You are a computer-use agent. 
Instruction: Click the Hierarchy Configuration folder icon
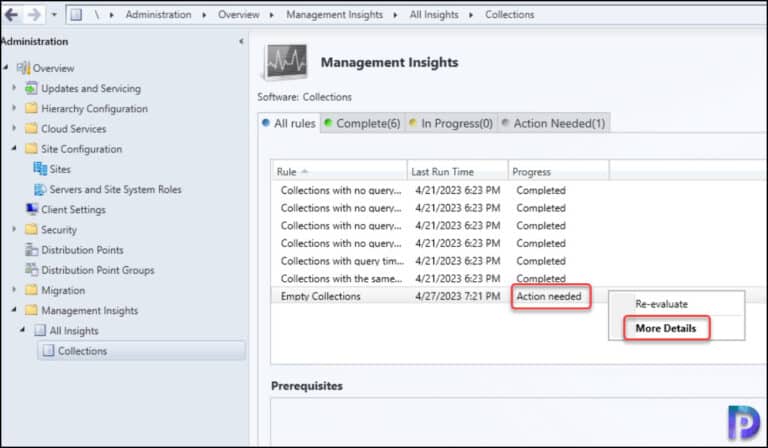click(31, 108)
